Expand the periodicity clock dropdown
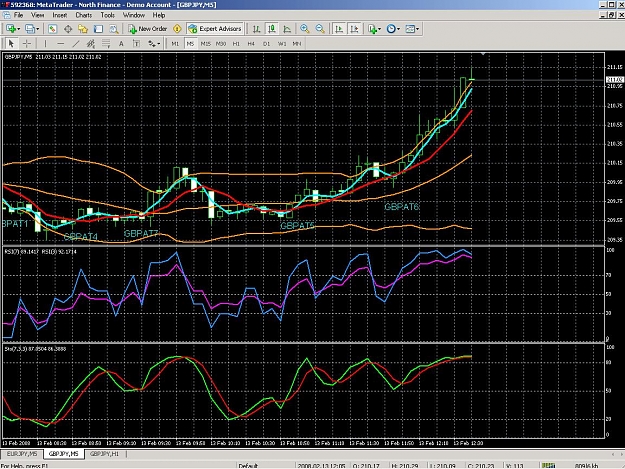This screenshot has width=625, height=469. 393,29
